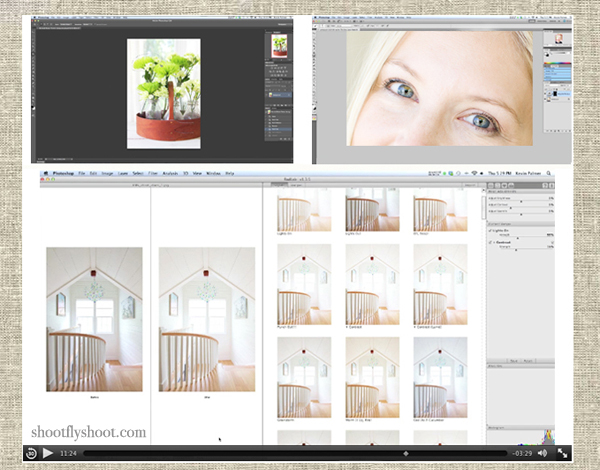Viewport: 600px width, 470px height.
Task: Click the After preview image of the loft
Action: click(x=207, y=319)
